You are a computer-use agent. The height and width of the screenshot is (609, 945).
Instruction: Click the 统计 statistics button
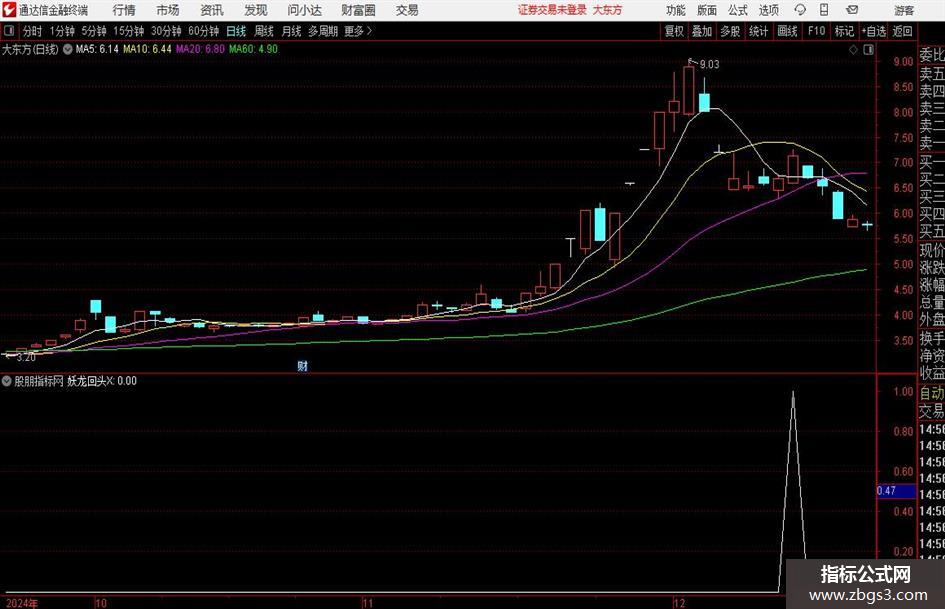point(758,31)
